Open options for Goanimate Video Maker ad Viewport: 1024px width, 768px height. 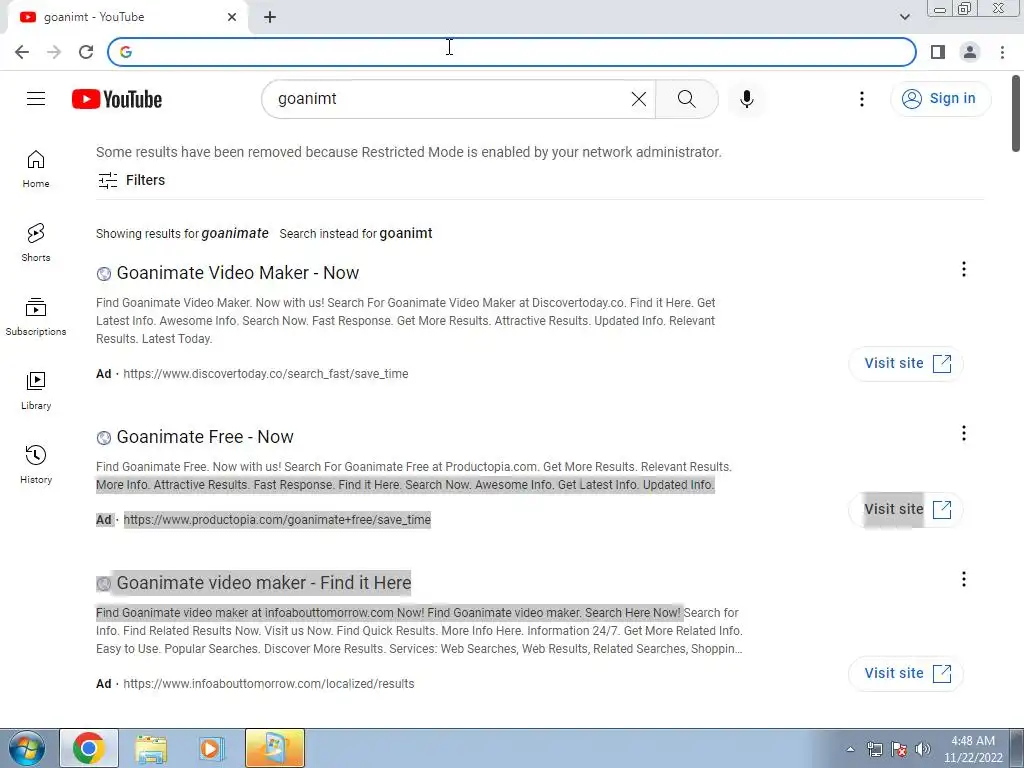[x=963, y=269]
